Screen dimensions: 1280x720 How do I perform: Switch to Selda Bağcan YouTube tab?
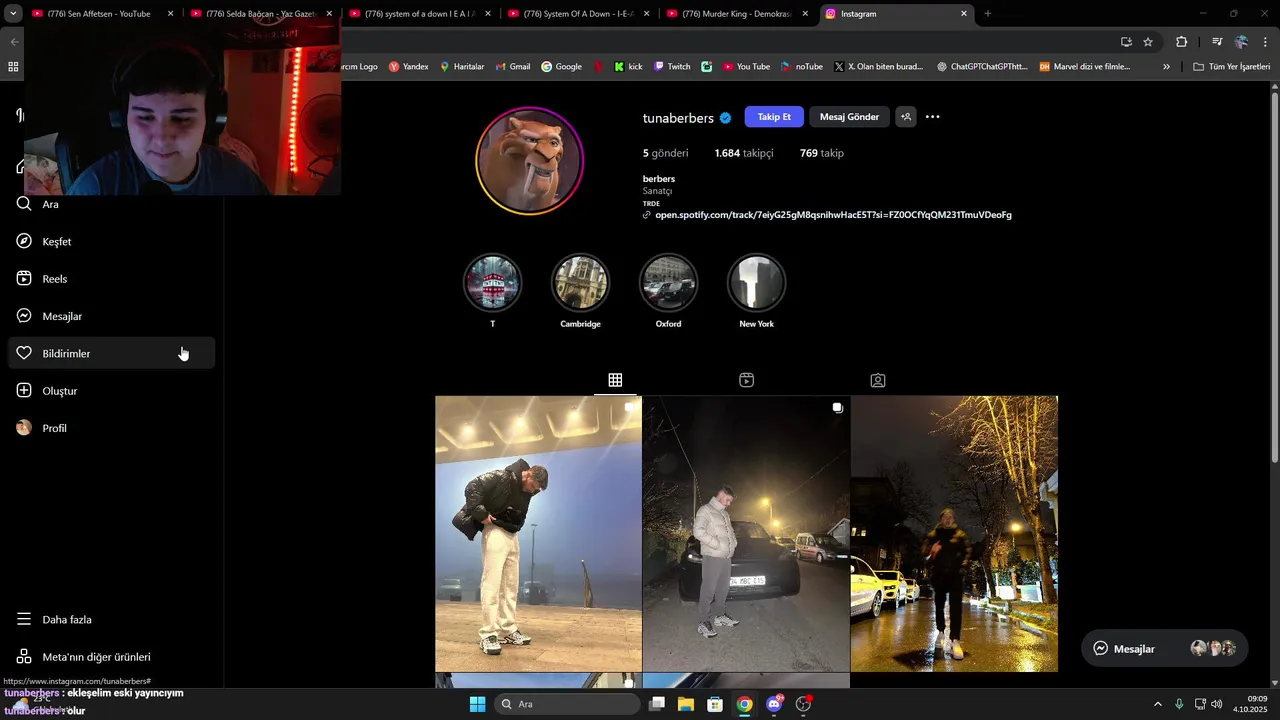click(260, 14)
